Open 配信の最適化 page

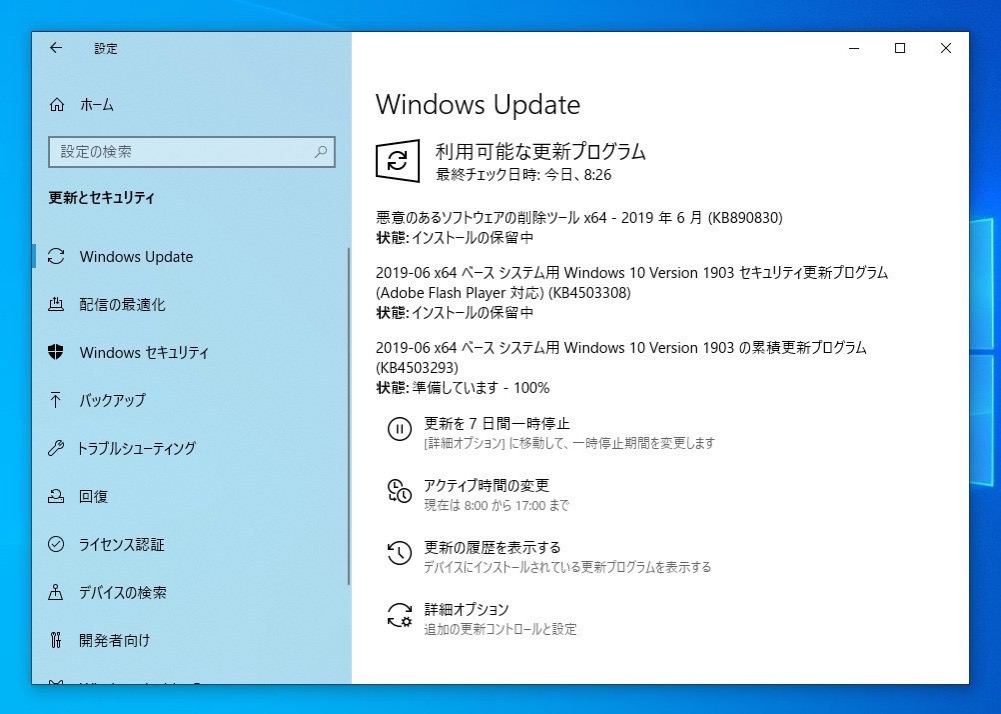[x=123, y=305]
